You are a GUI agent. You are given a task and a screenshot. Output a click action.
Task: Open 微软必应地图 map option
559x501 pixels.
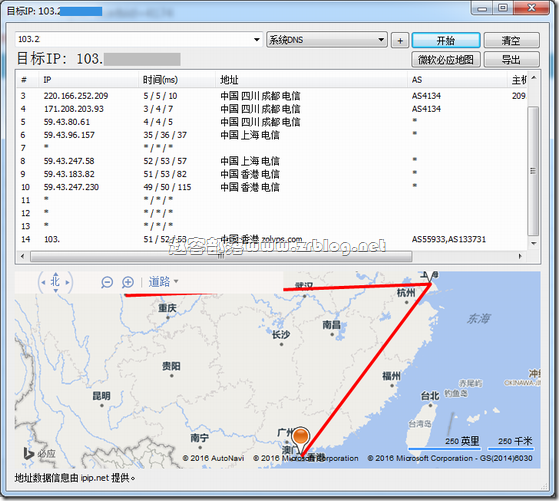coord(446,60)
